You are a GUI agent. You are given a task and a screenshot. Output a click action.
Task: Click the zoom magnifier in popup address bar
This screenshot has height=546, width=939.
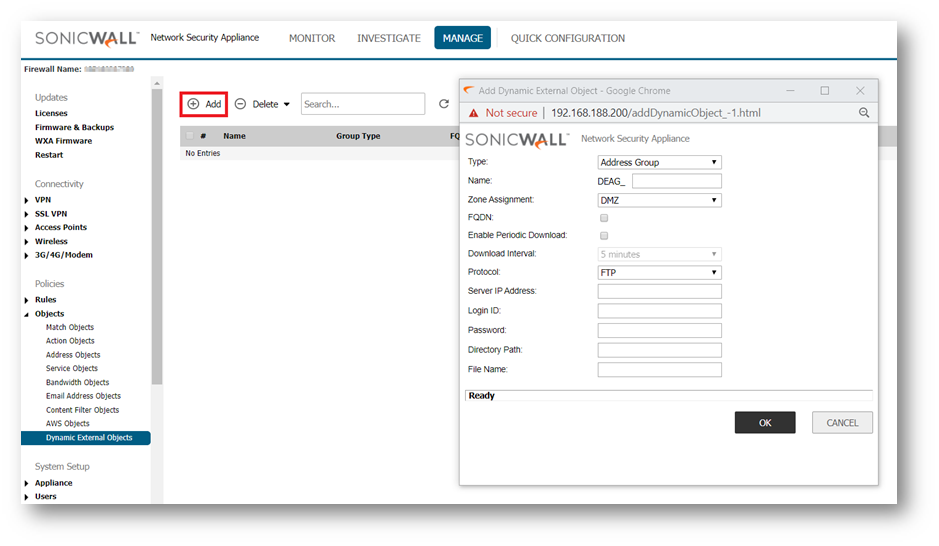(863, 113)
